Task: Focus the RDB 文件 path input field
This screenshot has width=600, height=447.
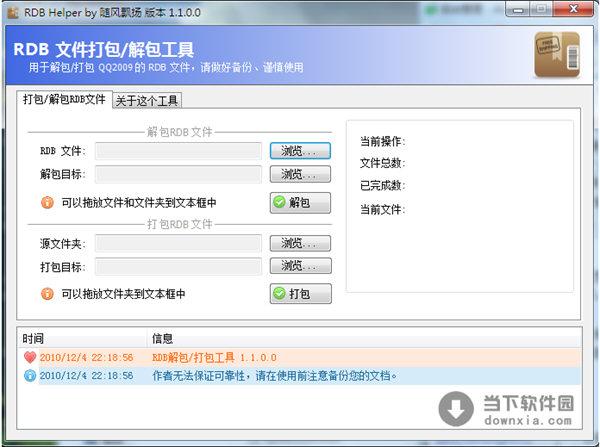Action: click(178, 151)
